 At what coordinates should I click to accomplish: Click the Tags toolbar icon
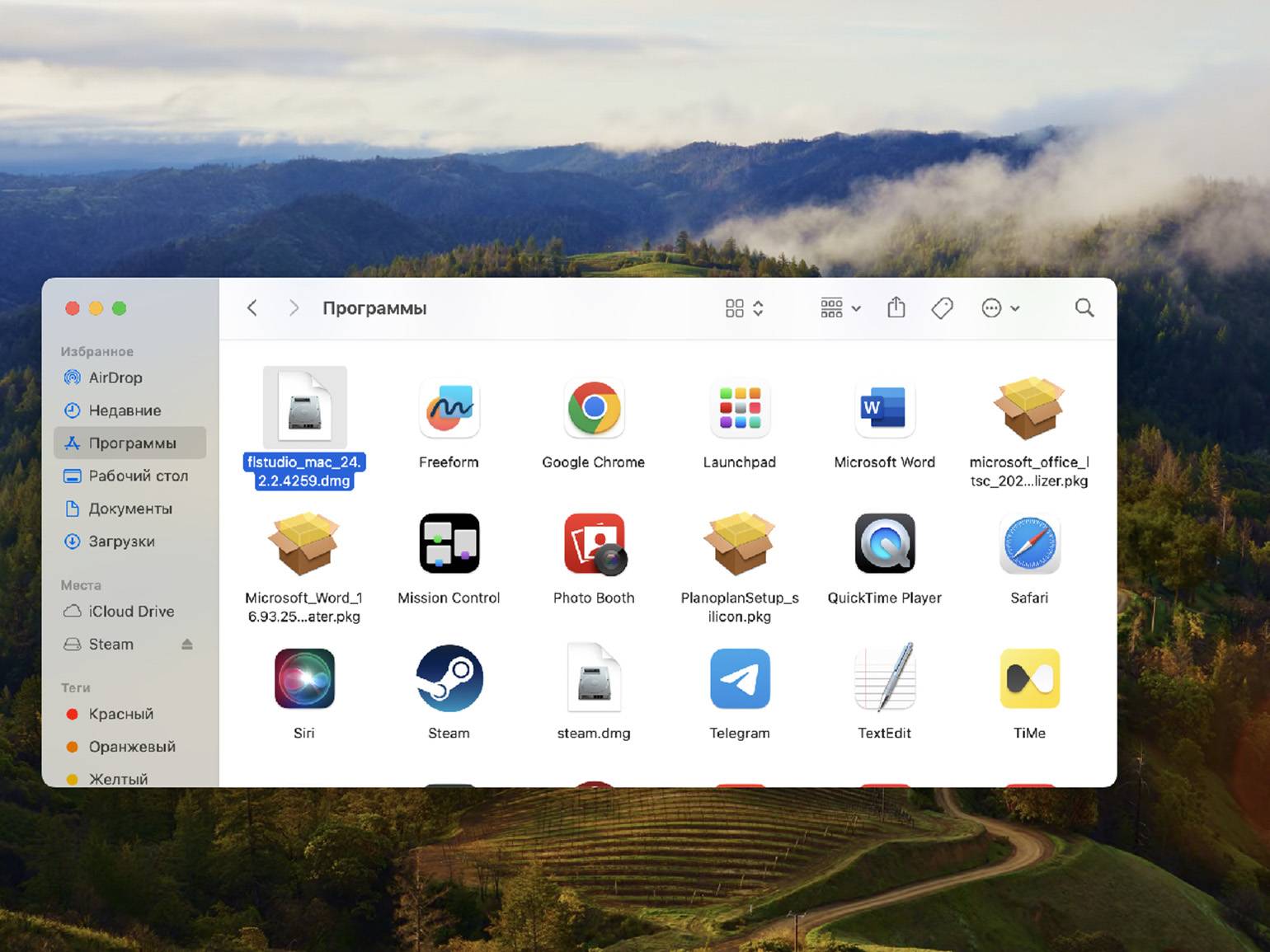coord(942,308)
